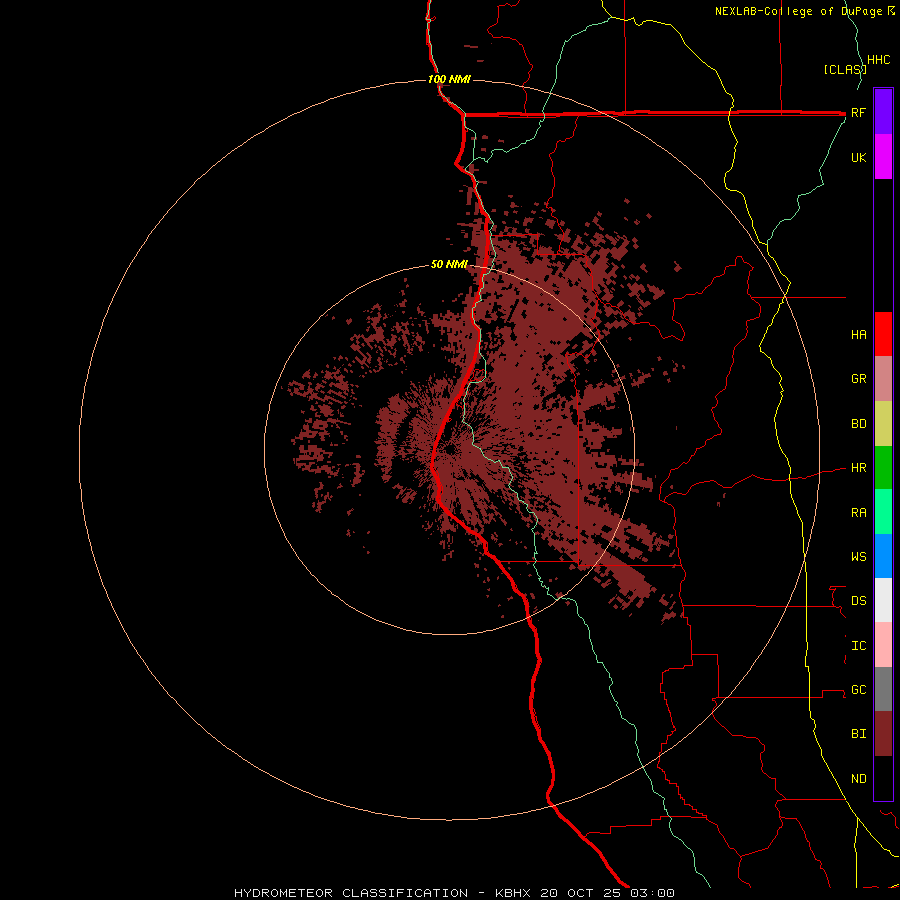Click the "GR" legend label
This screenshot has height=900, width=900.
[858, 379]
